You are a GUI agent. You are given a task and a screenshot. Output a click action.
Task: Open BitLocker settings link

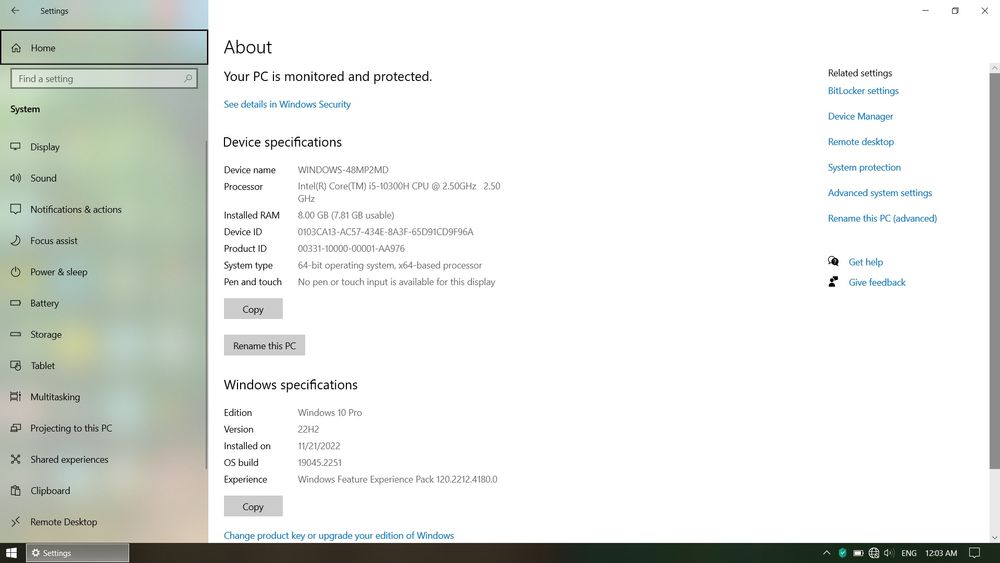coord(863,91)
